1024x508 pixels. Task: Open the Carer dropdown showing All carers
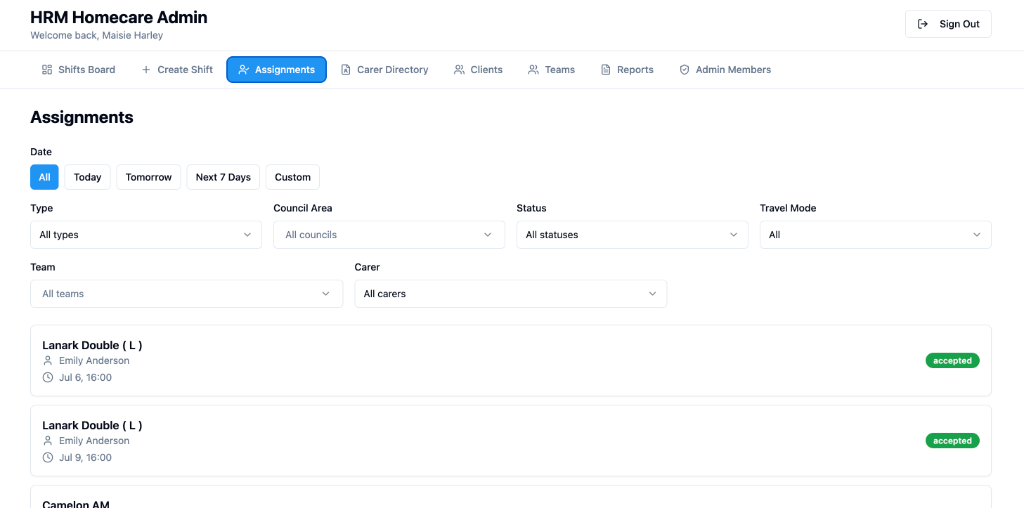[511, 294]
